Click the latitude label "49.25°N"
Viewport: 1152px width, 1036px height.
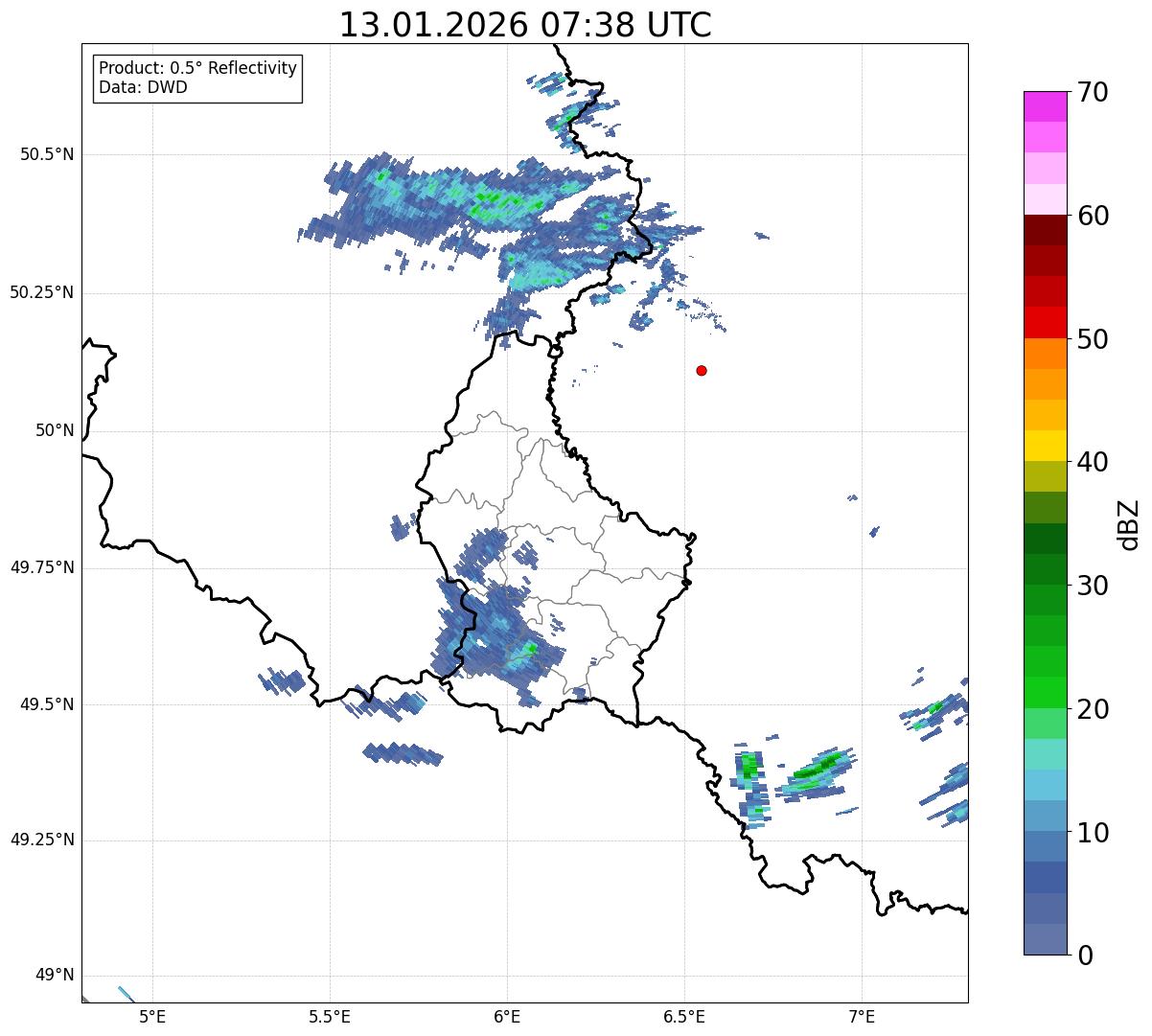[x=42, y=840]
